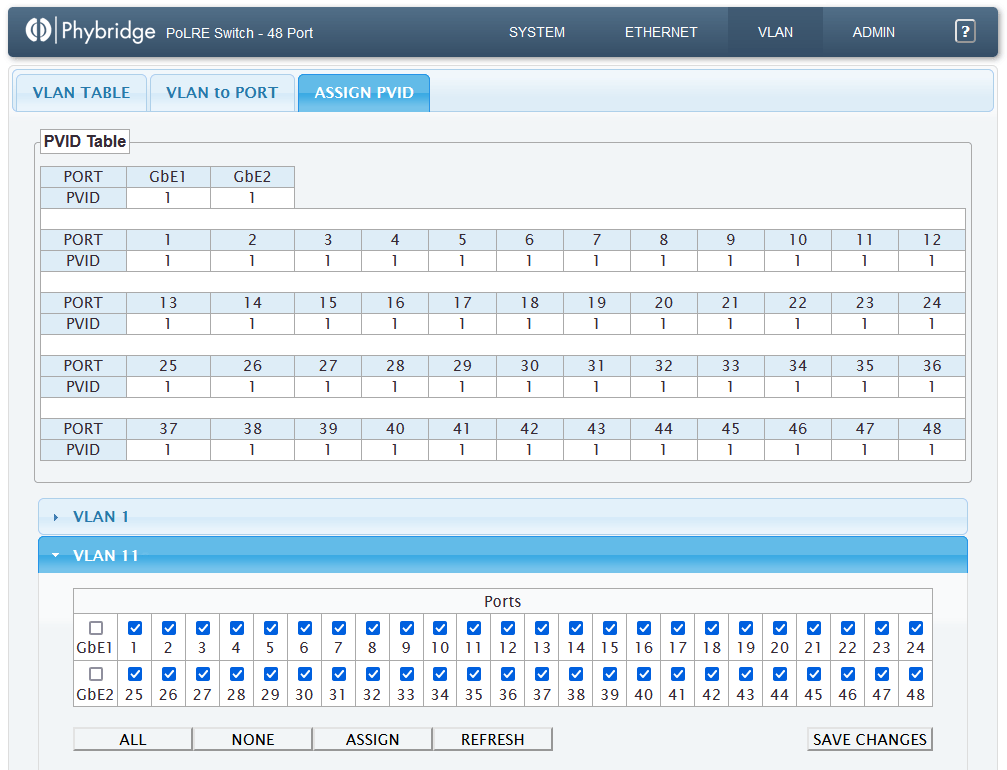Image resolution: width=1007 pixels, height=770 pixels.
Task: Uncheck port 12 checkbox
Action: pos(508,627)
